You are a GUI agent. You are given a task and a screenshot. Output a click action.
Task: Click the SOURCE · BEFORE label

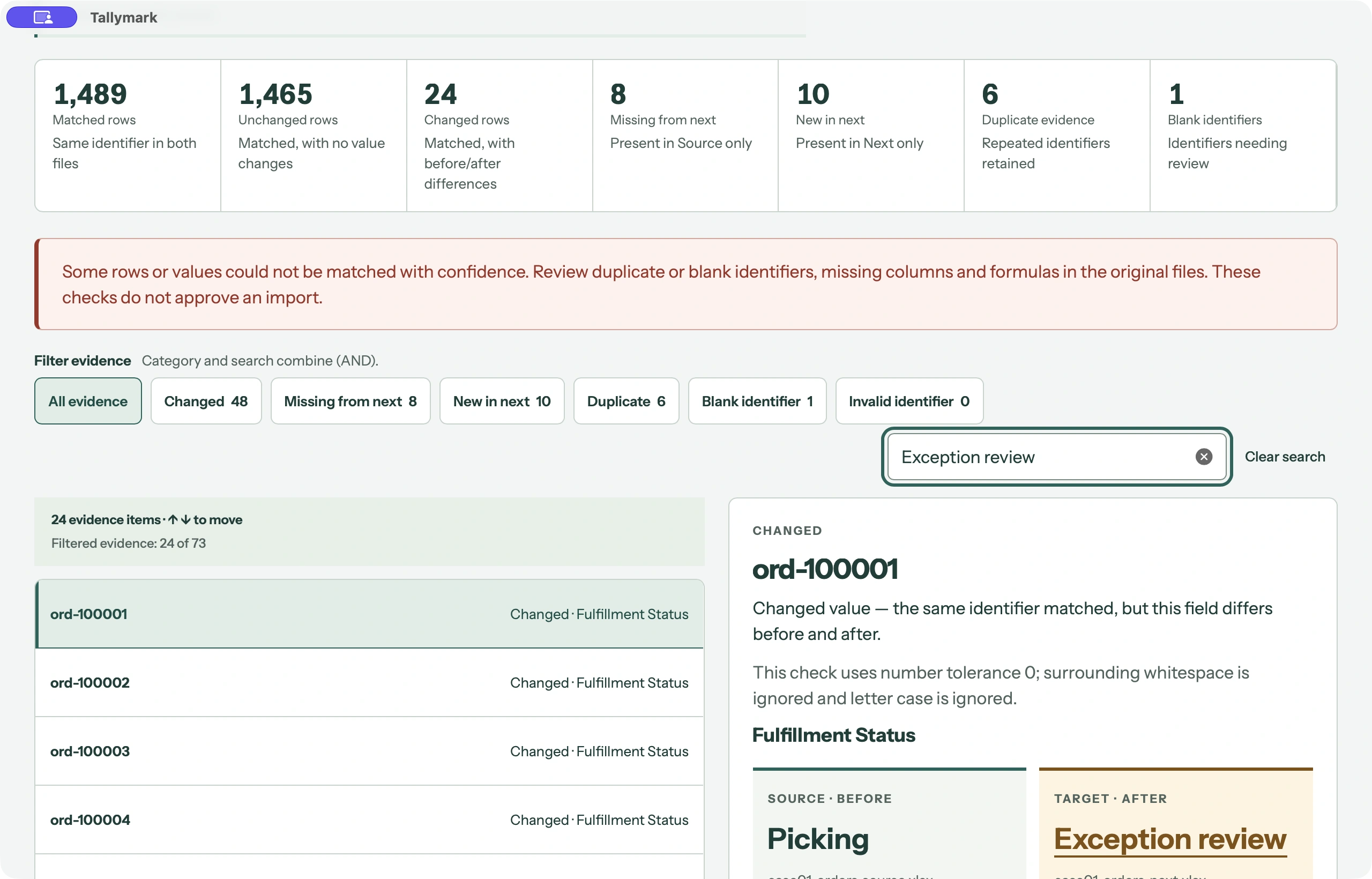(x=830, y=799)
